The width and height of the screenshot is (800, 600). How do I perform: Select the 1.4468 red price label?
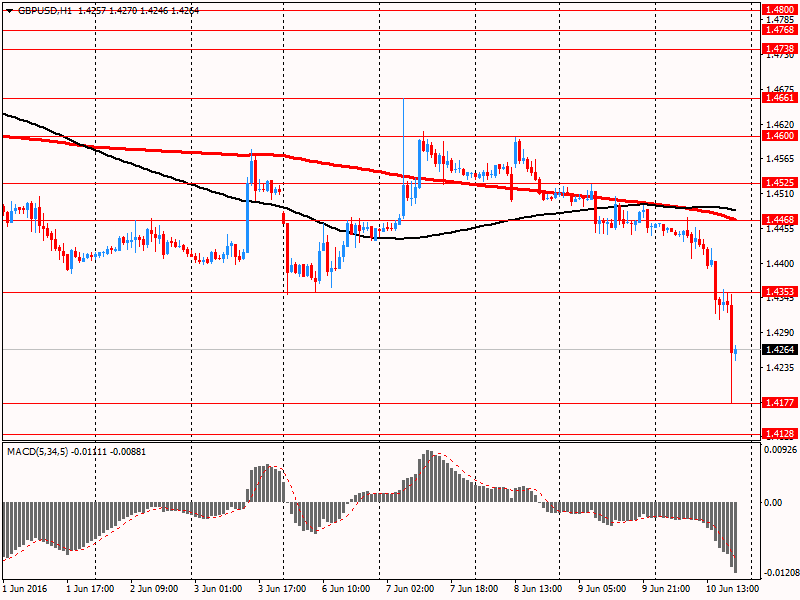[779, 219]
